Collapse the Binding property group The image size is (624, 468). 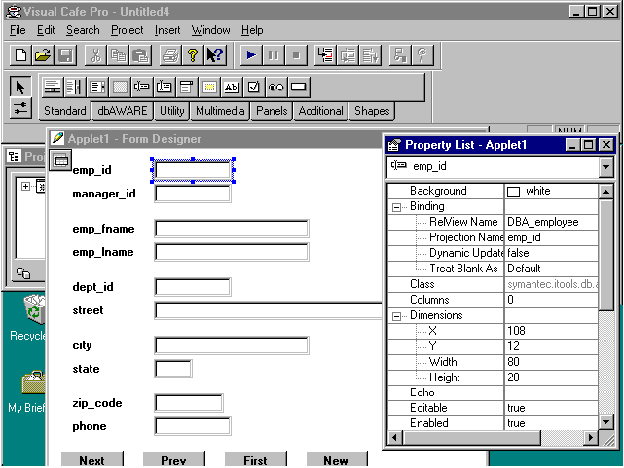pos(396,207)
